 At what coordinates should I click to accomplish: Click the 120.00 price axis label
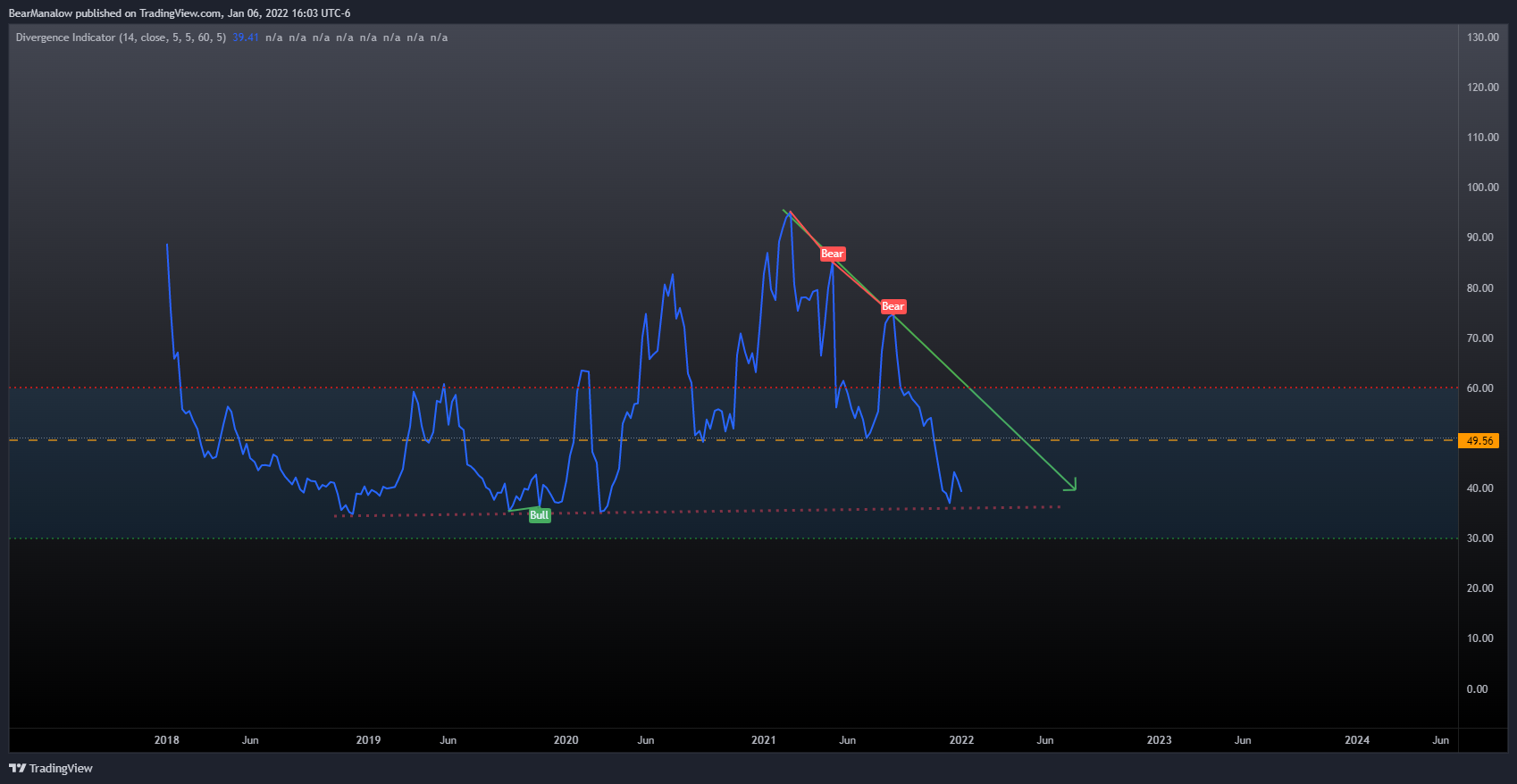coord(1483,88)
